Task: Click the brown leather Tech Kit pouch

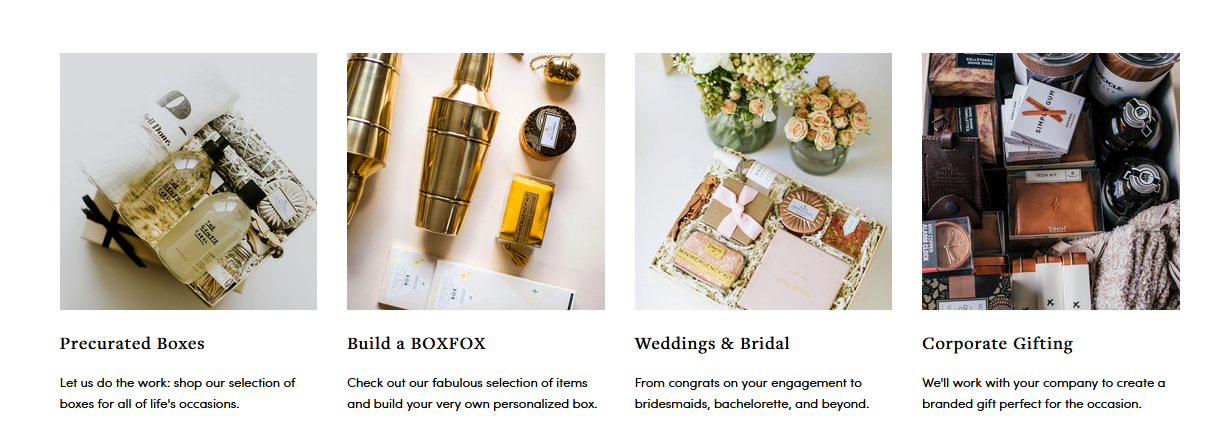Action: coord(1054,207)
